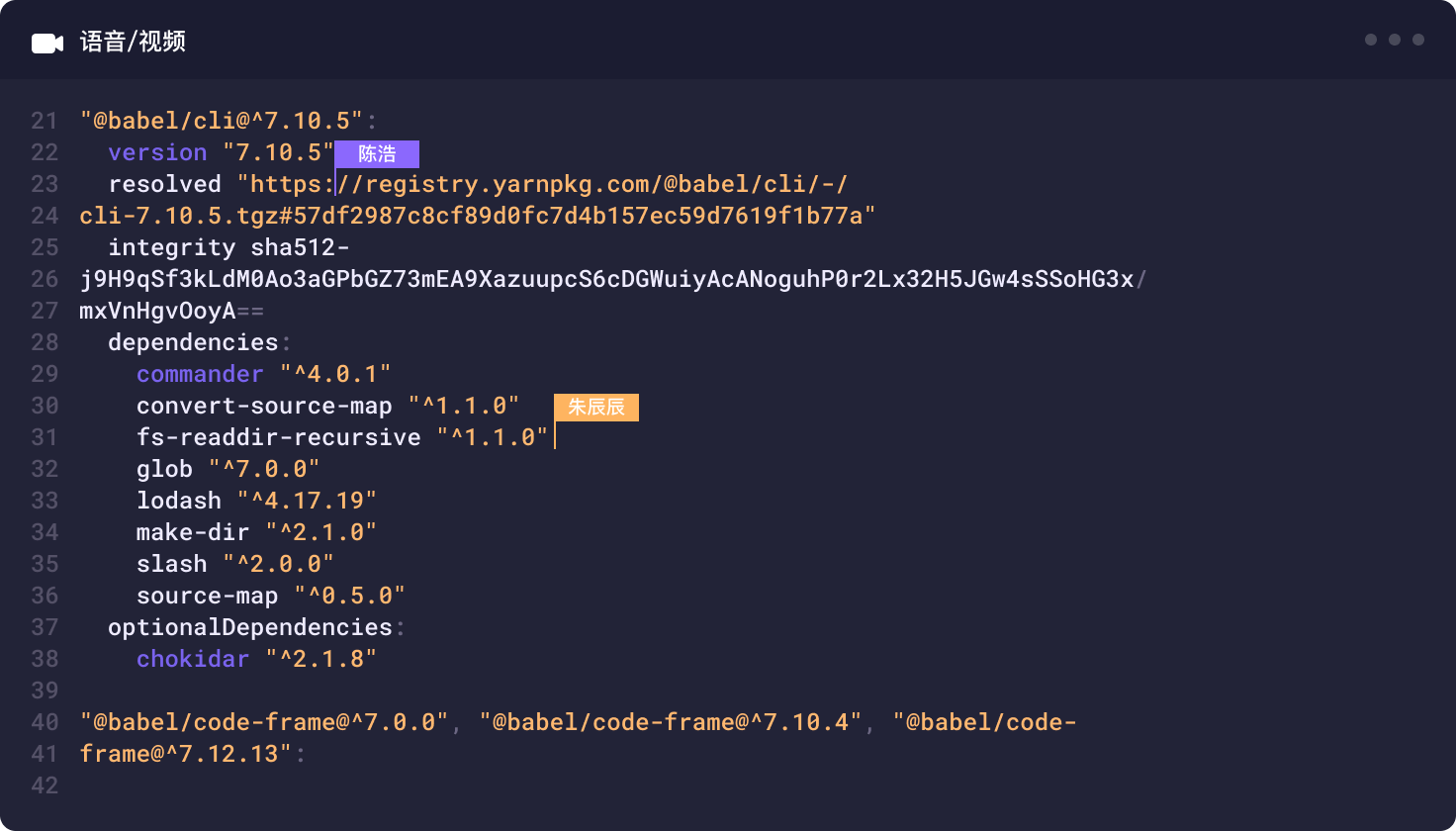Click the integrity sha512- line

pos(228,247)
